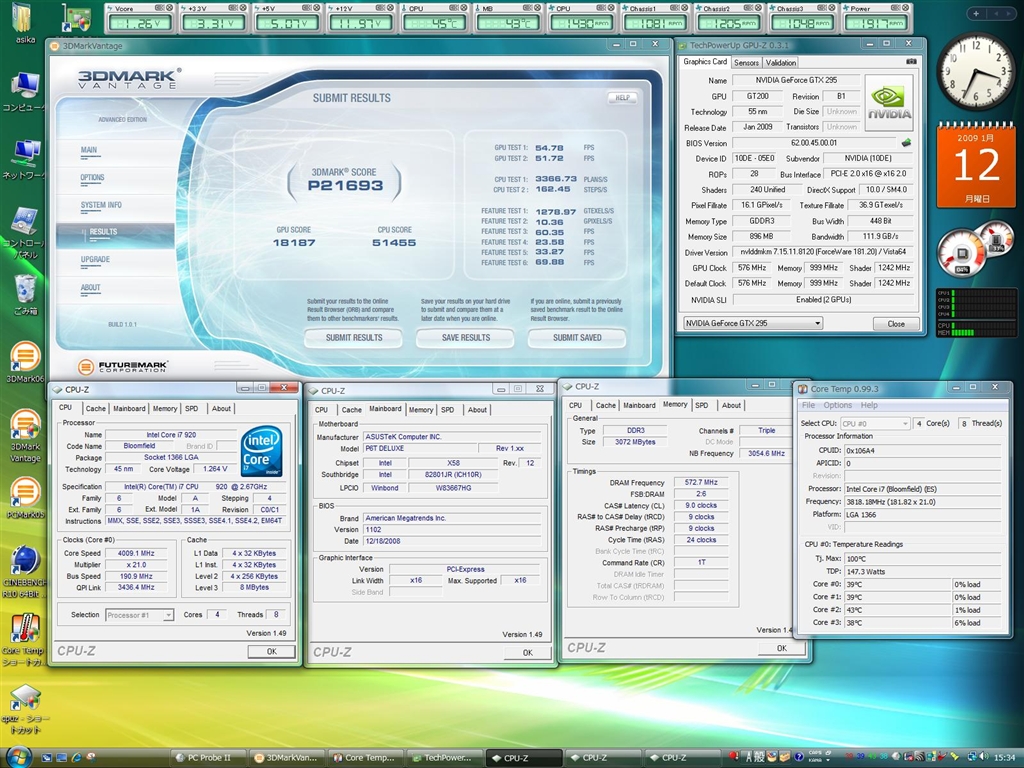Open the SPD tab in Memory CPU-Z window
The width and height of the screenshot is (1024, 768).
coord(701,405)
